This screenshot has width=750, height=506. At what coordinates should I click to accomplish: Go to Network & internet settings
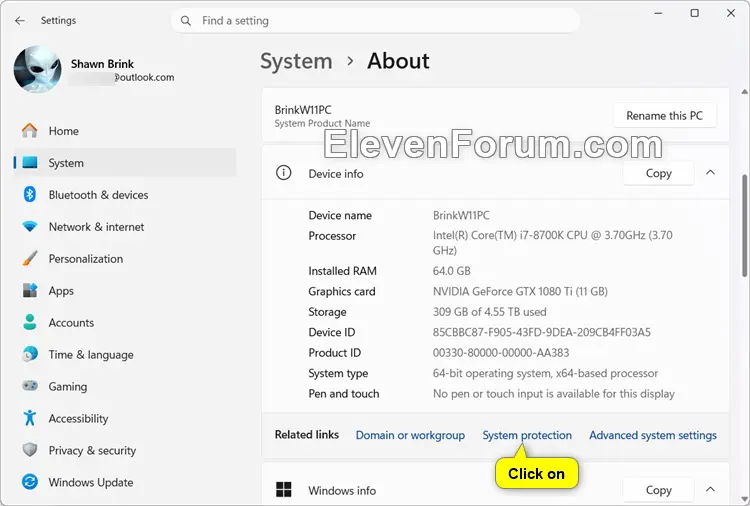pyautogui.click(x=125, y=227)
